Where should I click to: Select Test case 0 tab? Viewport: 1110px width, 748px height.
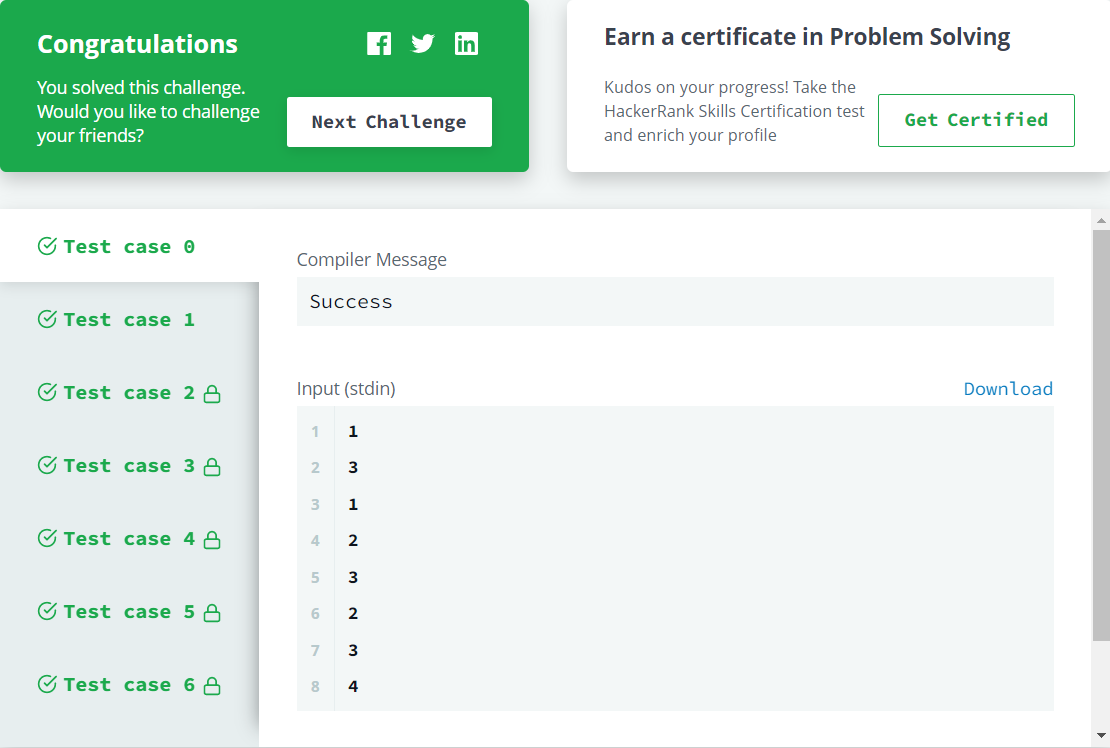130,246
